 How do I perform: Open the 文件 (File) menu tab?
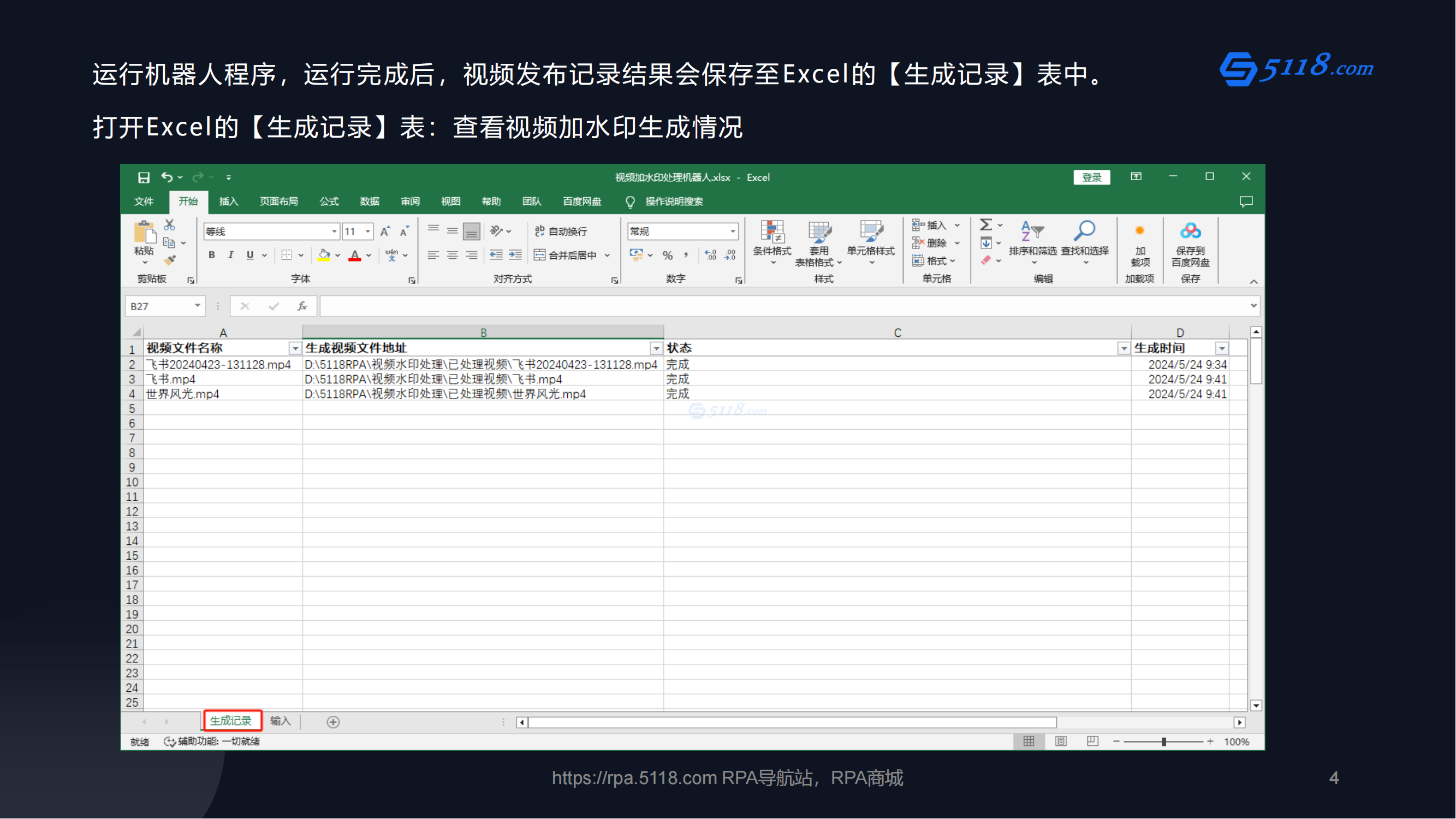[x=144, y=202]
